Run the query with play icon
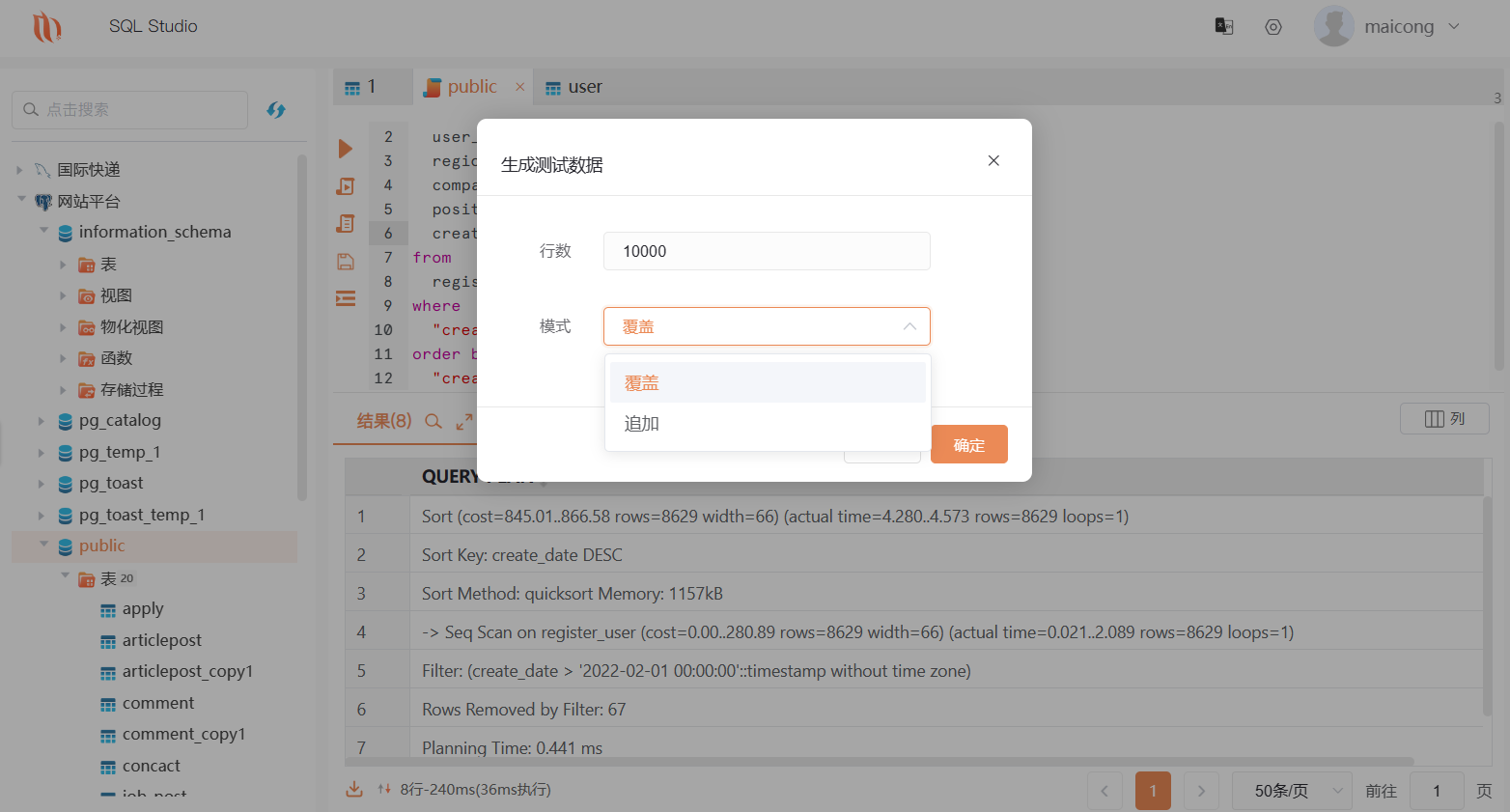Viewport: 1510px width, 812px height. click(x=346, y=149)
